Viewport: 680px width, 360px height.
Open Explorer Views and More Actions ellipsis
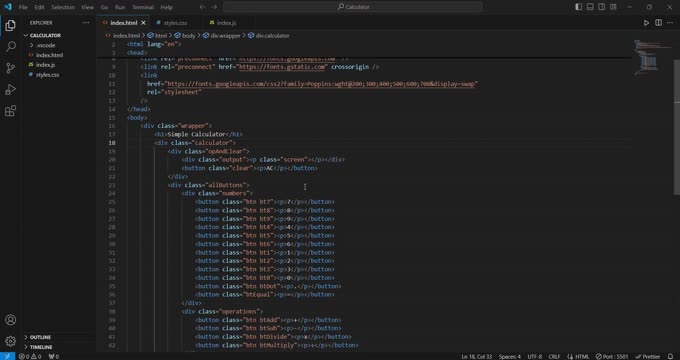click(x=86, y=23)
